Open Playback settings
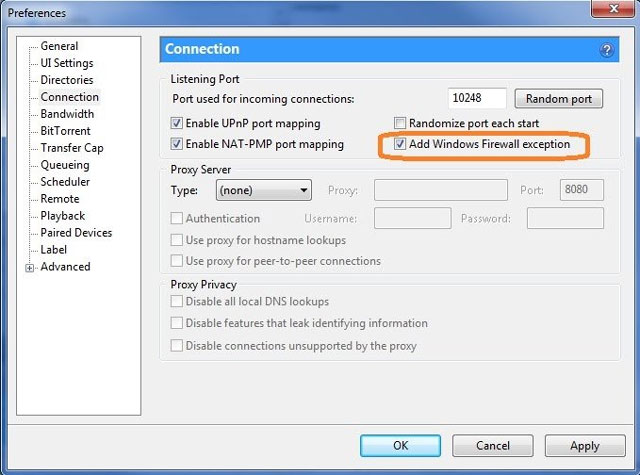The height and width of the screenshot is (475, 640). pyautogui.click(x=63, y=216)
